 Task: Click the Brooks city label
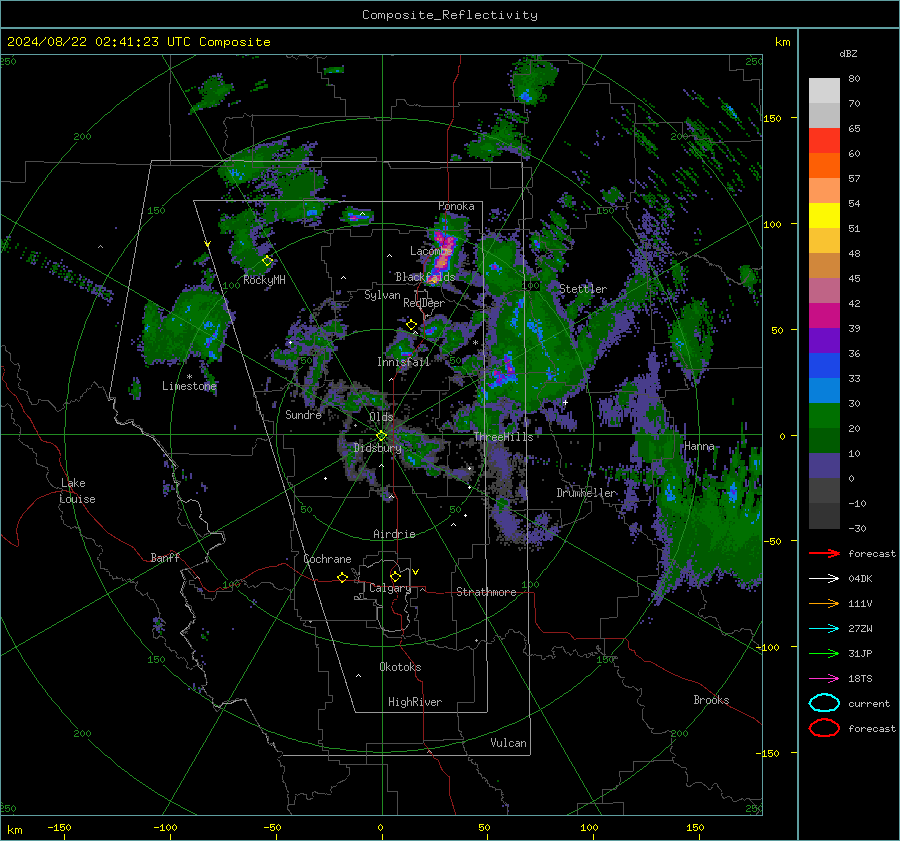point(711,700)
